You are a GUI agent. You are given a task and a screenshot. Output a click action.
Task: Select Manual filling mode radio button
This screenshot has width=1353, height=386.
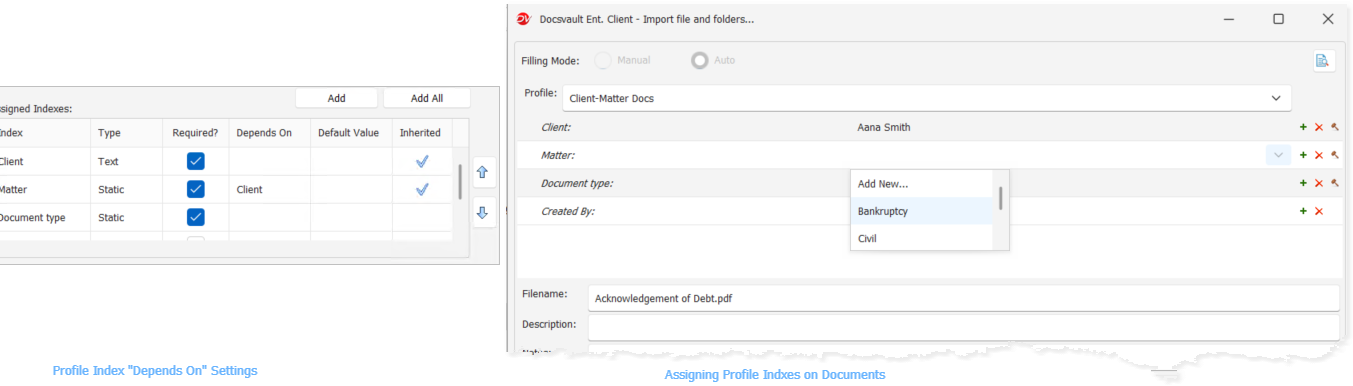tap(603, 60)
